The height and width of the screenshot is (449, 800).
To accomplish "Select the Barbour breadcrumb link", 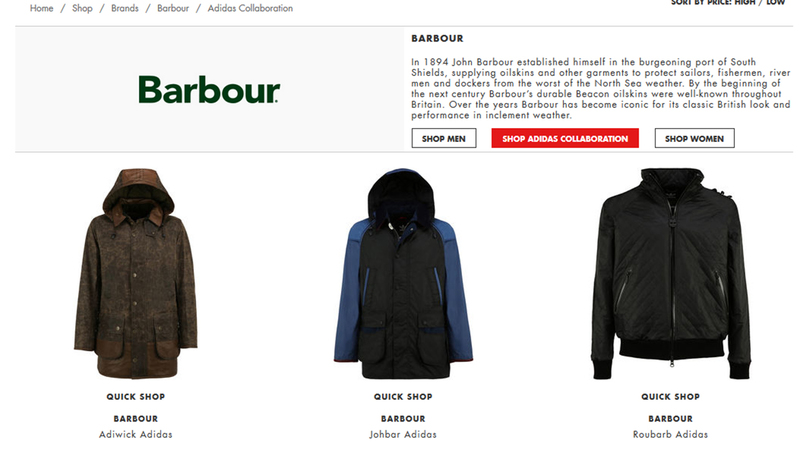I will point(173,8).
